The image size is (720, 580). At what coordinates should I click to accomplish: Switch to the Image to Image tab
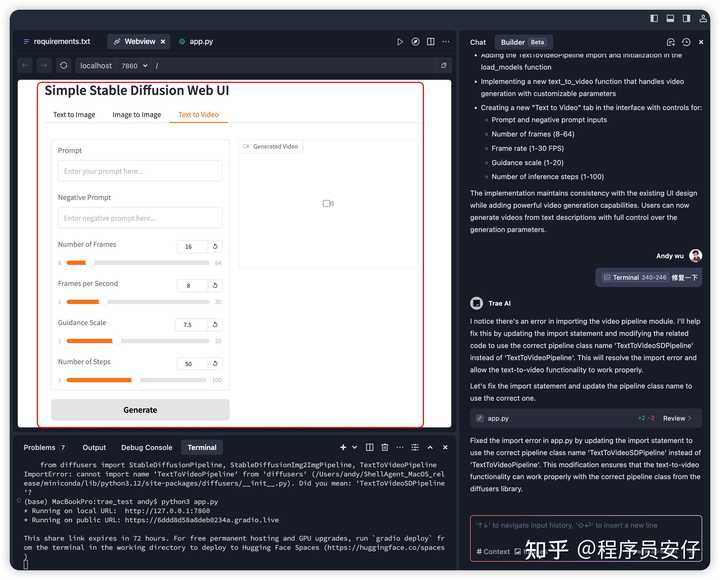tap(136, 115)
